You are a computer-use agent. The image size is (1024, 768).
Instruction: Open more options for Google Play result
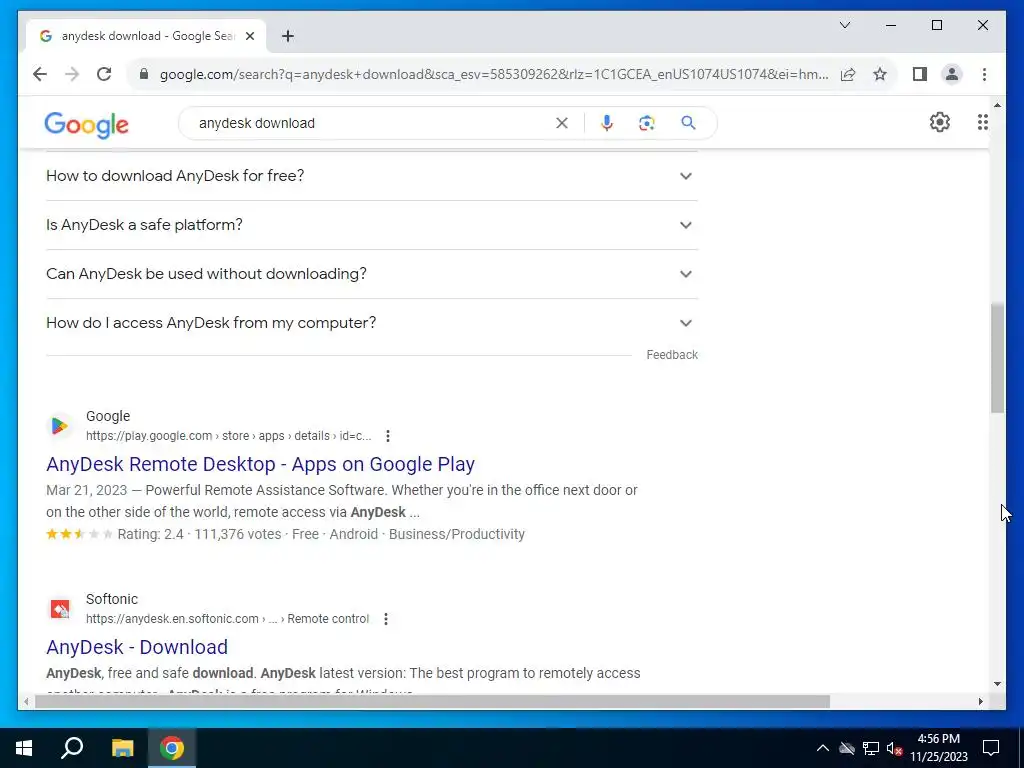pyautogui.click(x=388, y=436)
